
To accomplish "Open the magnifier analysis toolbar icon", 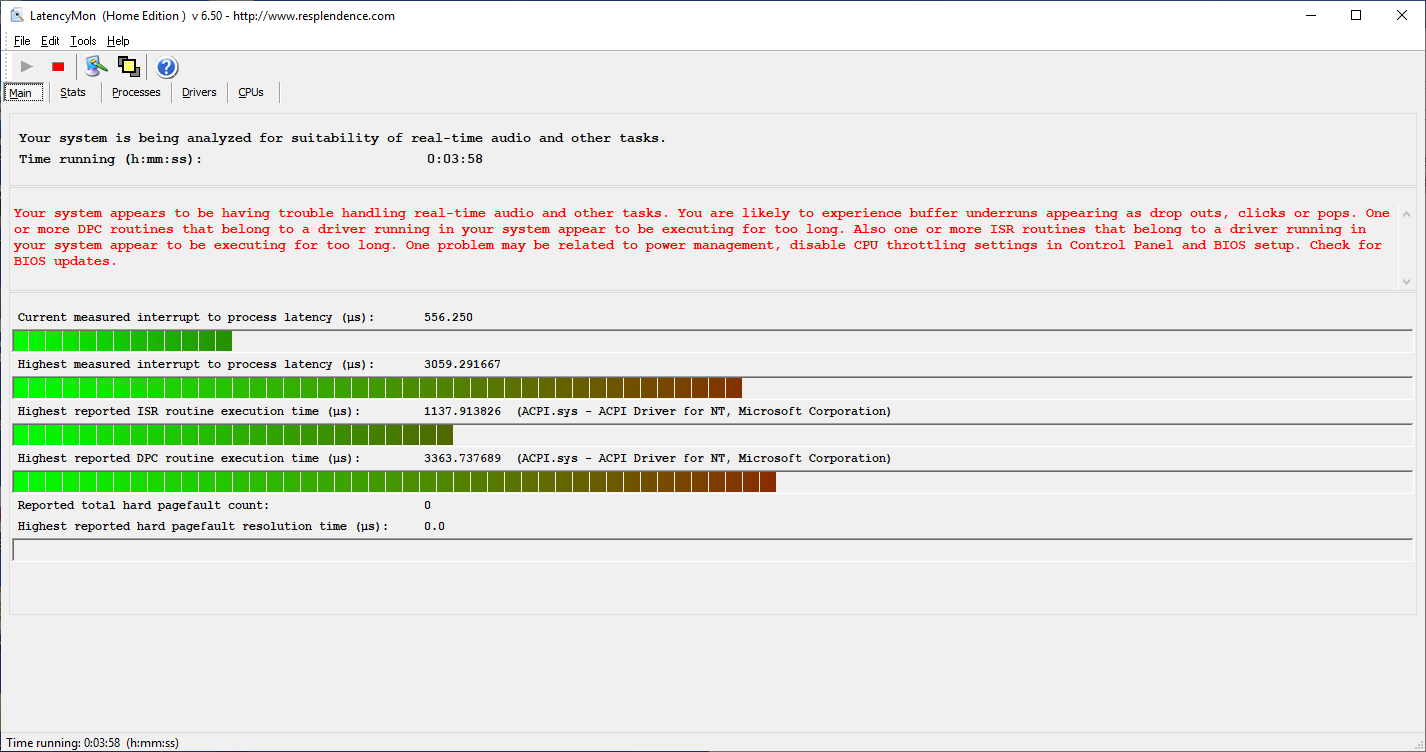I will (x=96, y=67).
